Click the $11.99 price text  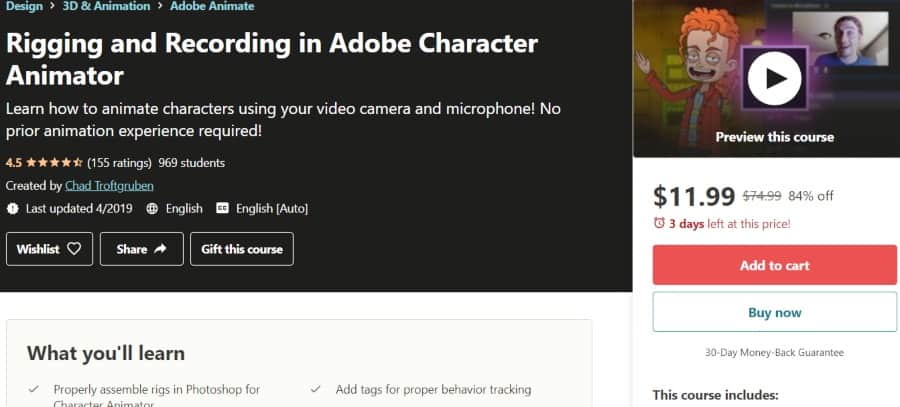694,196
